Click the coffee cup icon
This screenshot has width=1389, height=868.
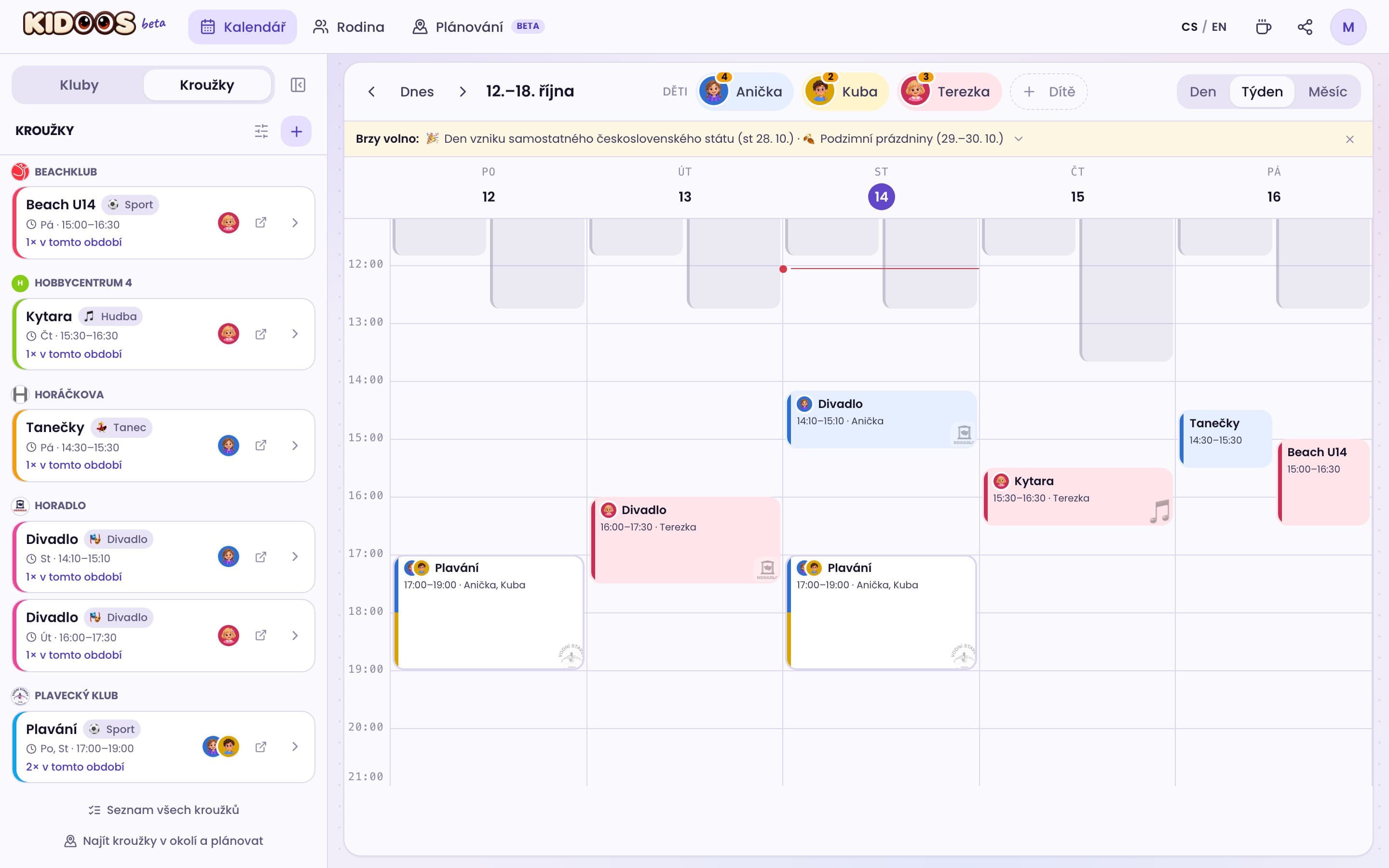click(x=1263, y=27)
